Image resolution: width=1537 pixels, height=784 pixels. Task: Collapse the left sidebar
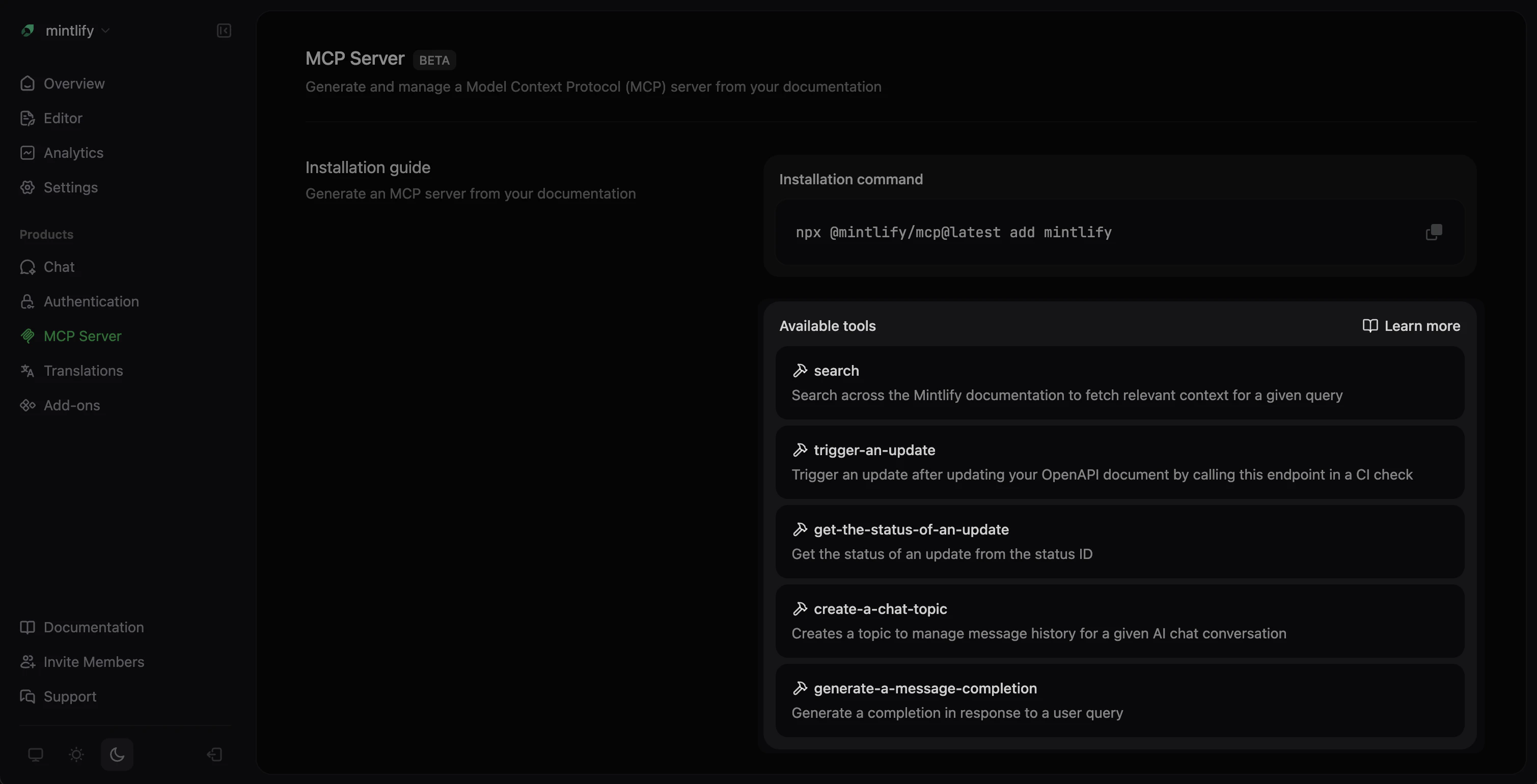(x=224, y=31)
